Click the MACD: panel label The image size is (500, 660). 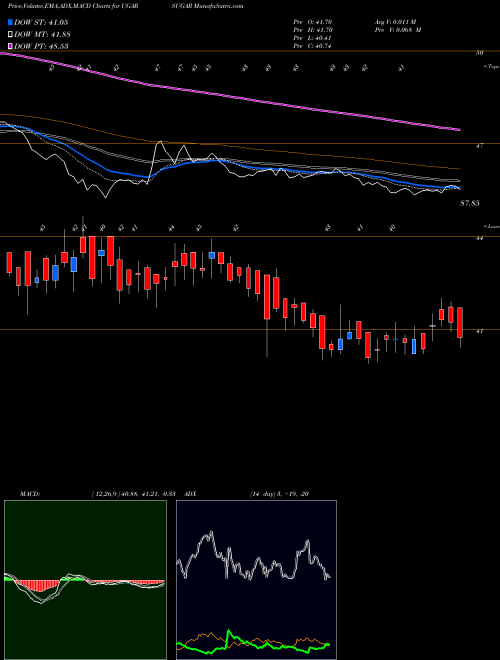coord(30,494)
